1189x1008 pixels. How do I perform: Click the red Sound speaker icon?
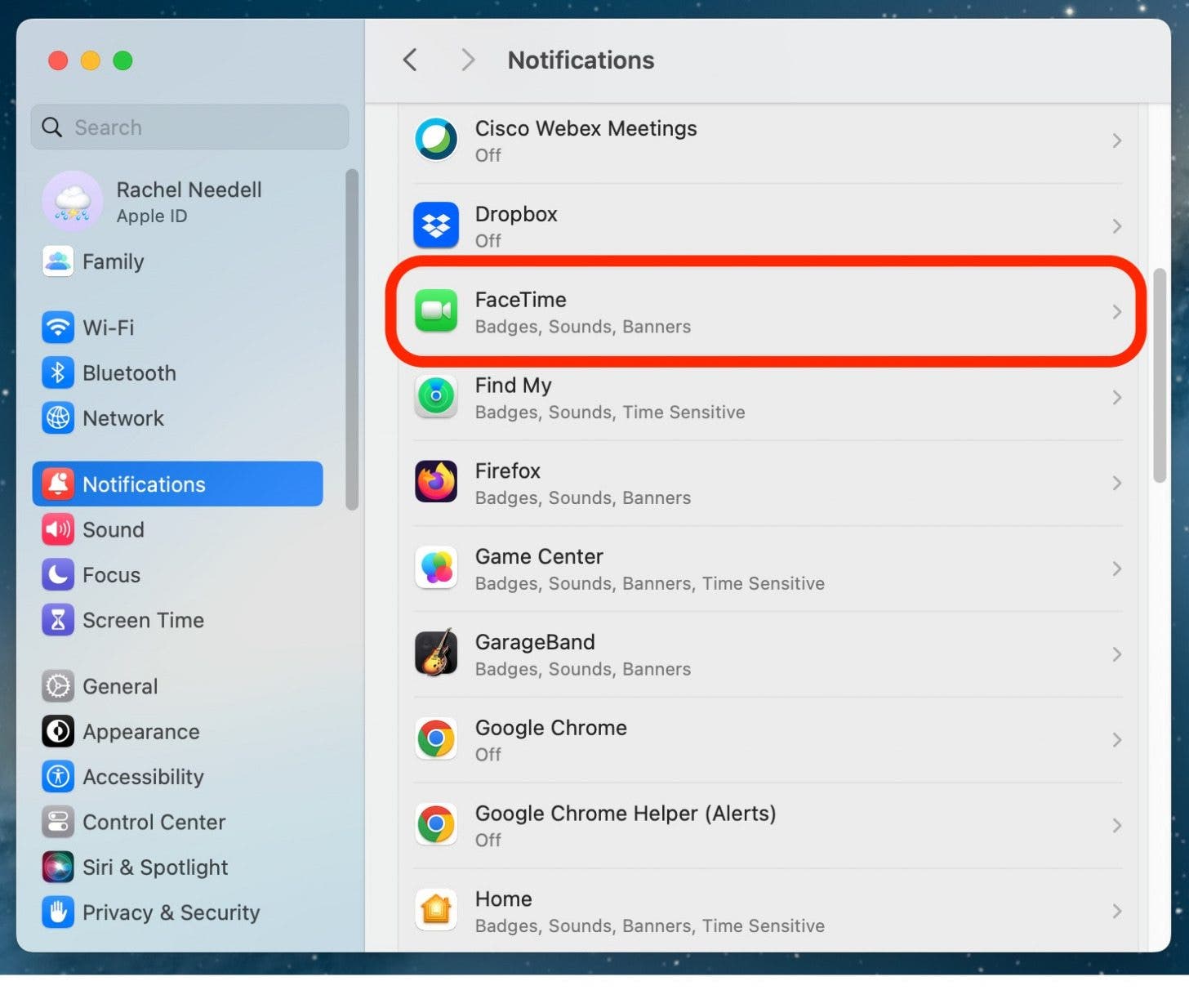[x=57, y=529]
